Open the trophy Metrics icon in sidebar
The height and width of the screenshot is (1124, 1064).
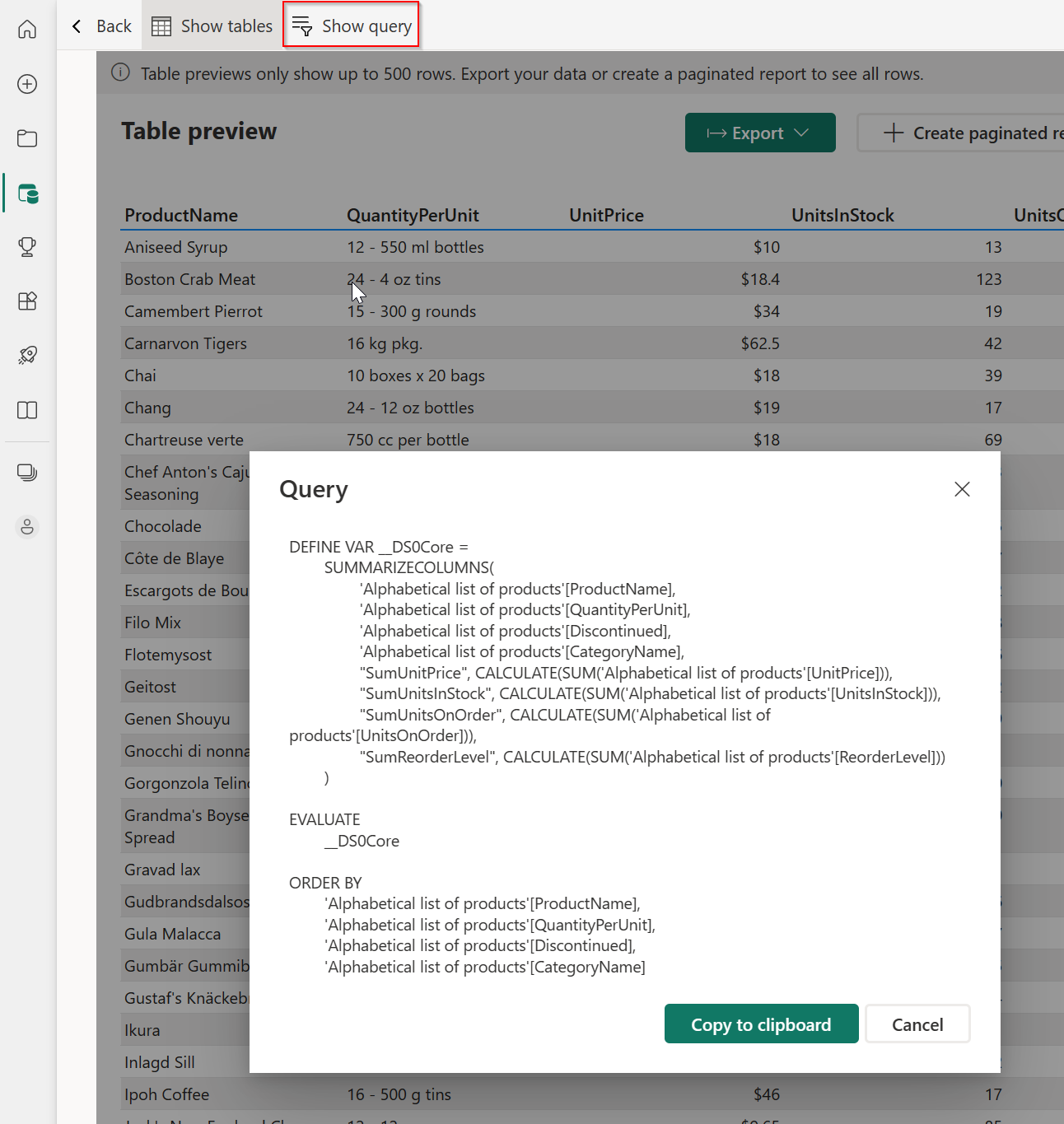pyautogui.click(x=27, y=247)
